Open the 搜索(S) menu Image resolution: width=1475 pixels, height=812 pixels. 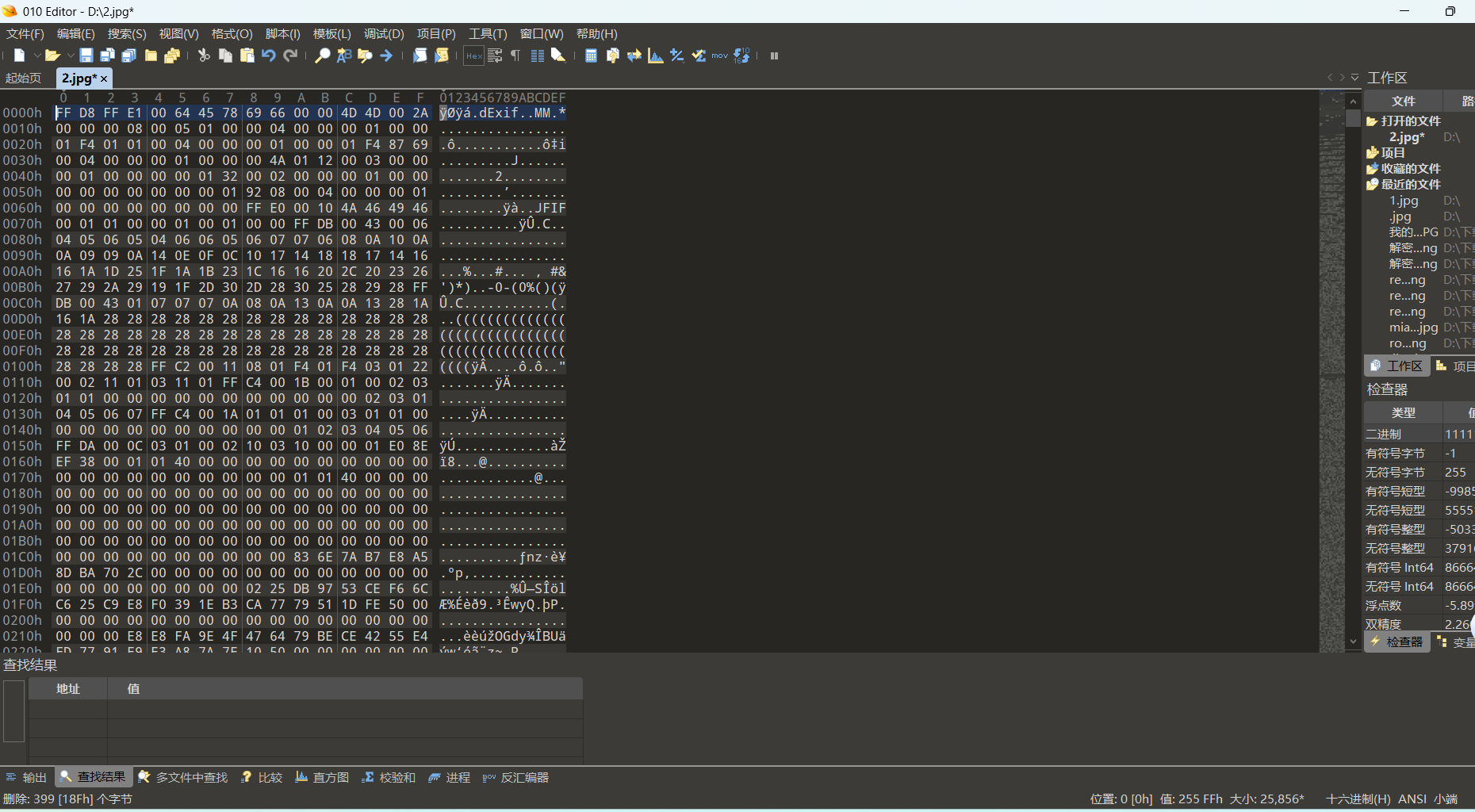point(127,33)
